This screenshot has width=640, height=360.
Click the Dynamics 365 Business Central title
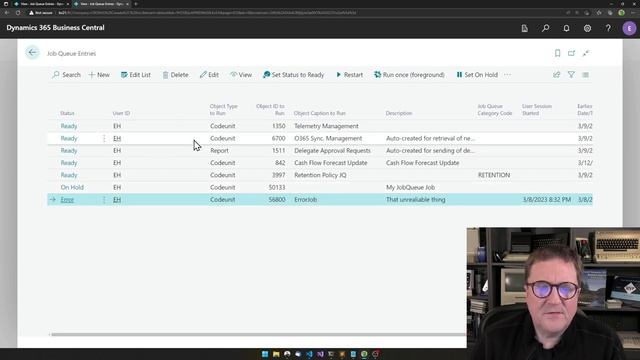point(56,28)
